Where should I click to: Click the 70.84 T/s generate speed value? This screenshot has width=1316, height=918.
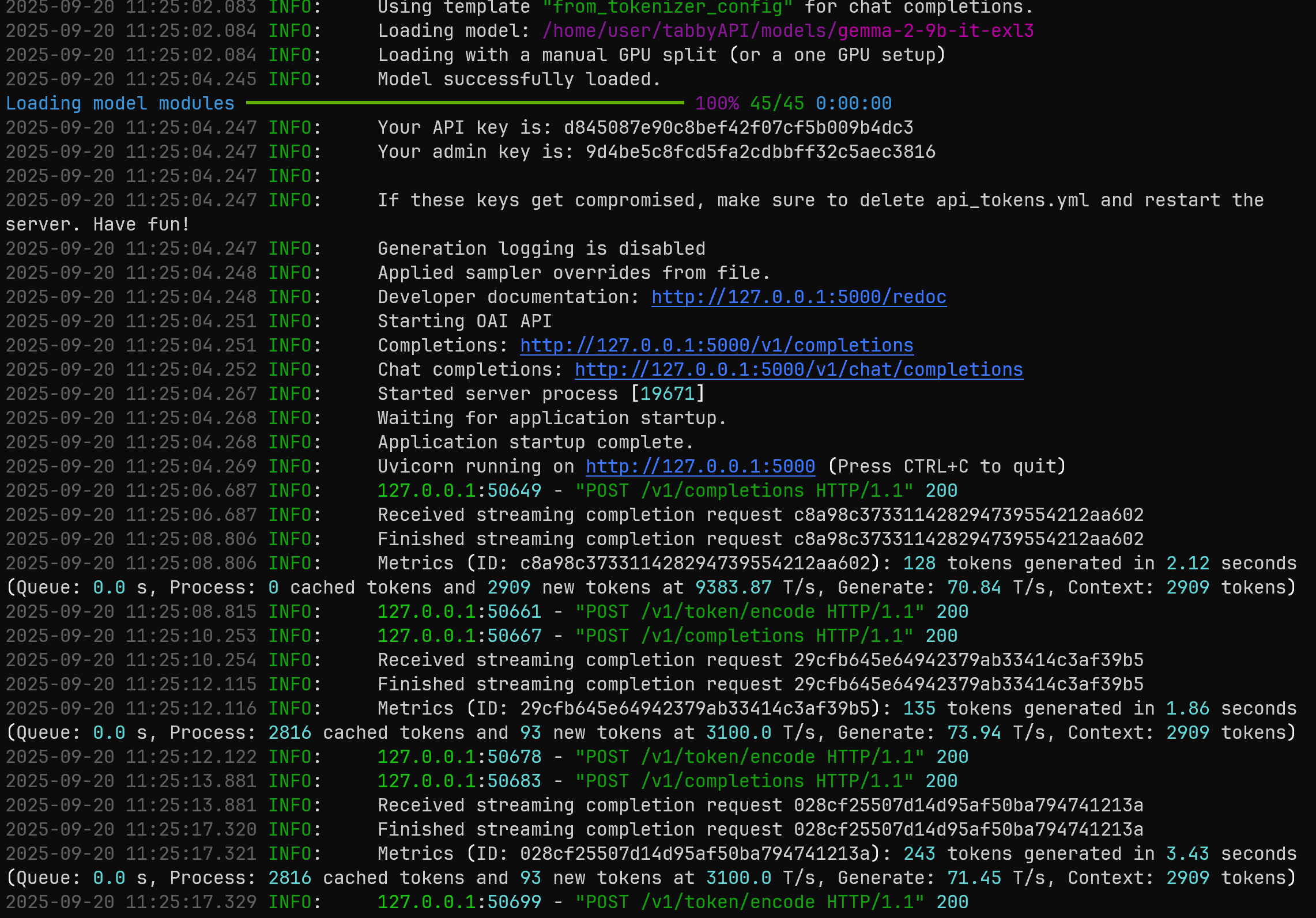click(x=974, y=587)
